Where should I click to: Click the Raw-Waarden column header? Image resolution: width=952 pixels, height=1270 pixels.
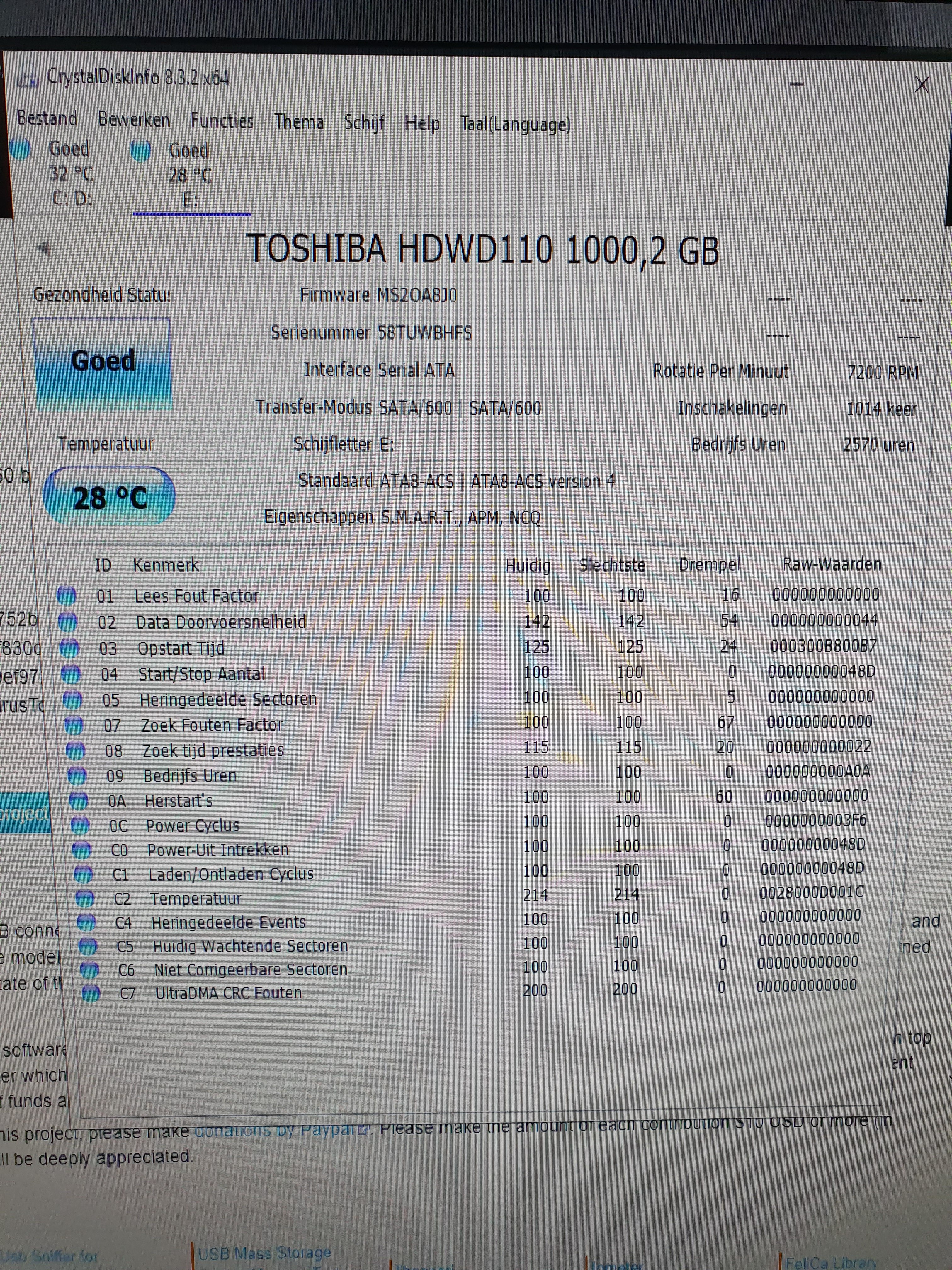pyautogui.click(x=831, y=564)
